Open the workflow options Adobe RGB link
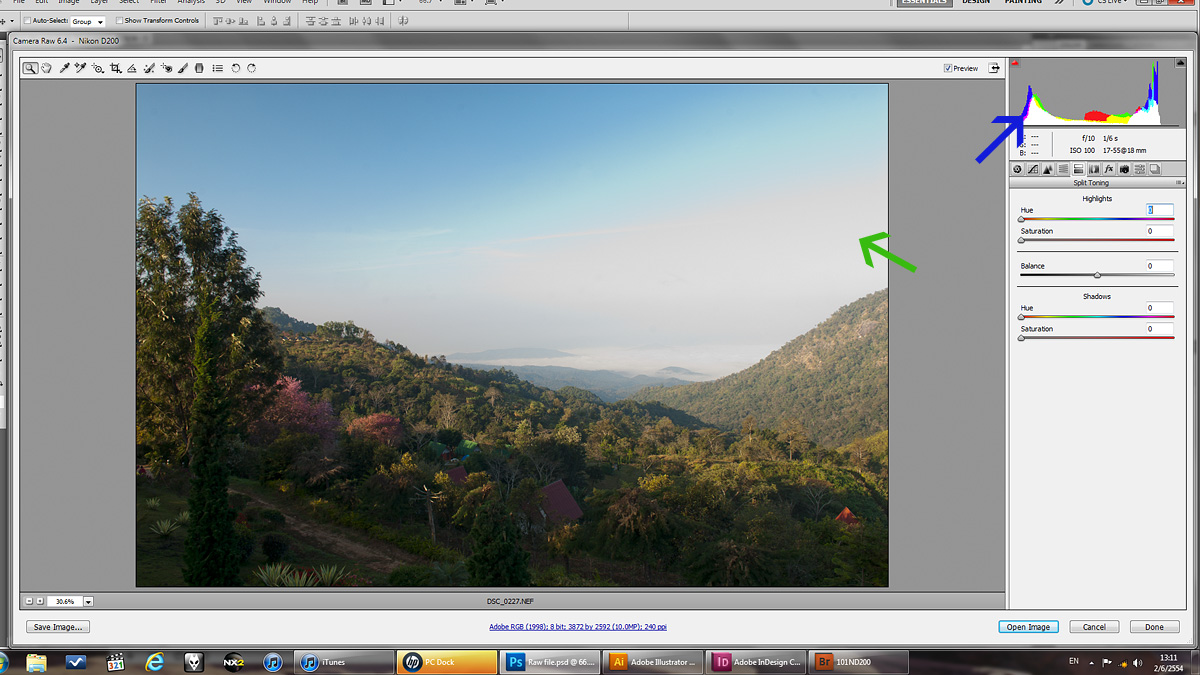Screen dimensions: 1200x675 578,627
